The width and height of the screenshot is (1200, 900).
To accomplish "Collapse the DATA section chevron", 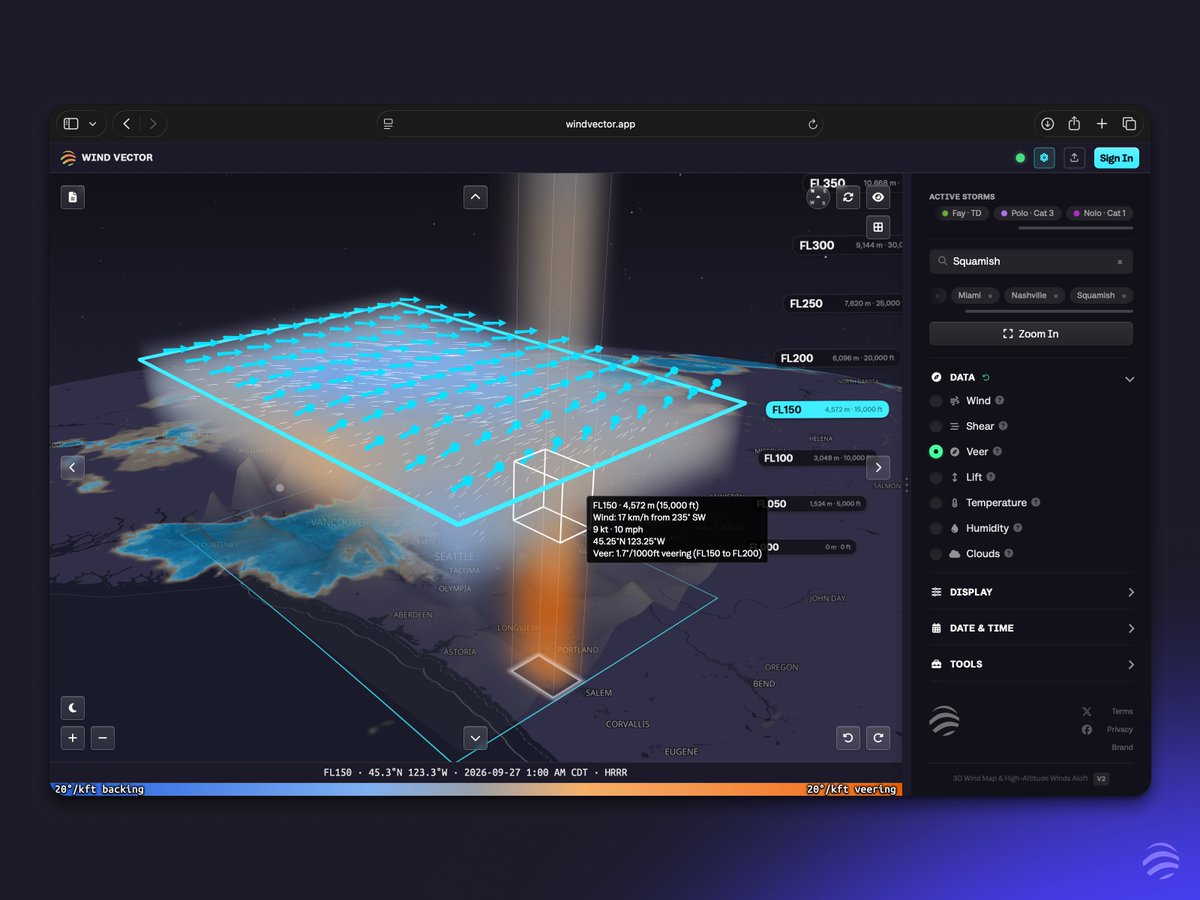I will pos(1129,379).
